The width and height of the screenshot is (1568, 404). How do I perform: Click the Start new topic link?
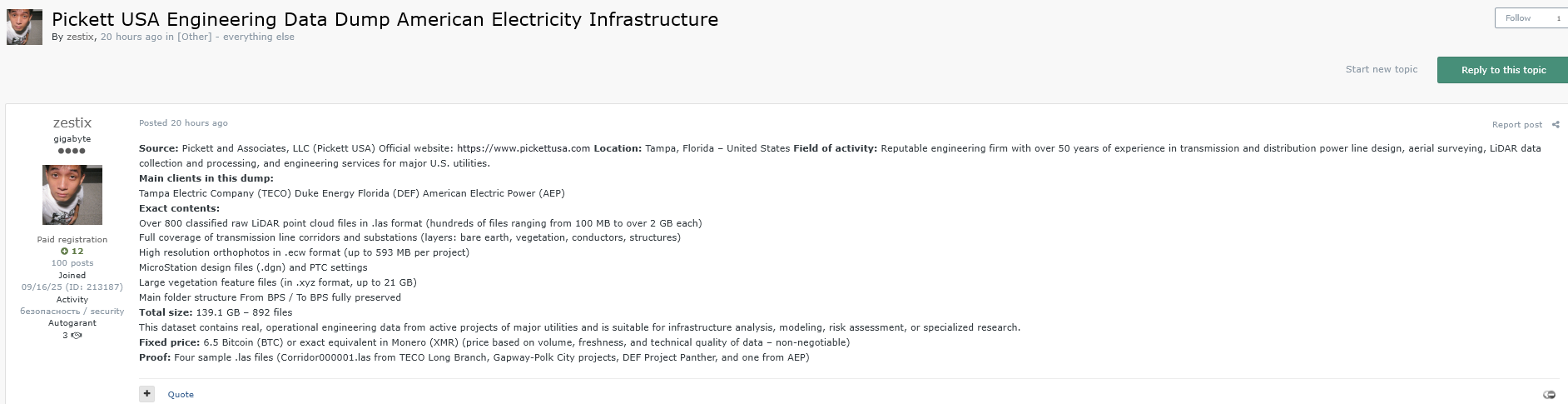[x=1381, y=69]
